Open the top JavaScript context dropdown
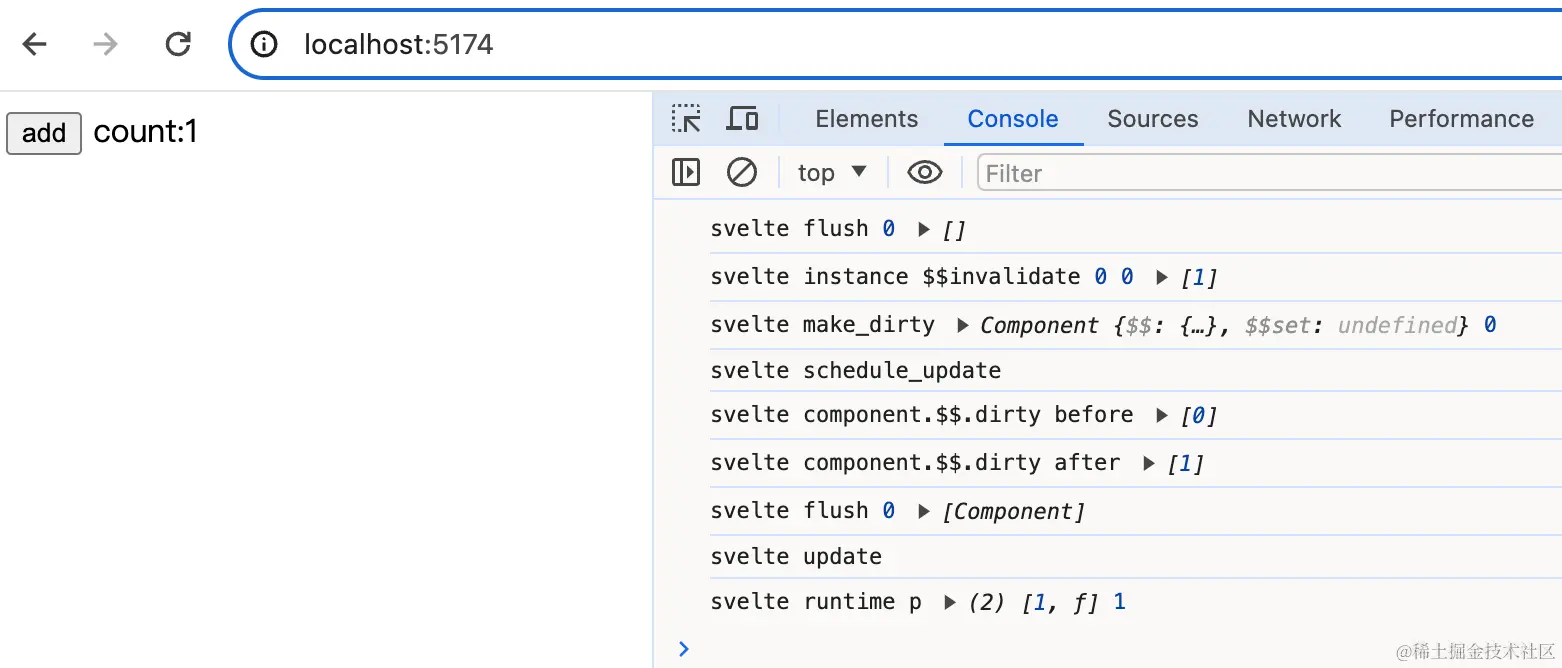Image resolution: width=1562 pixels, height=668 pixels. tap(832, 173)
